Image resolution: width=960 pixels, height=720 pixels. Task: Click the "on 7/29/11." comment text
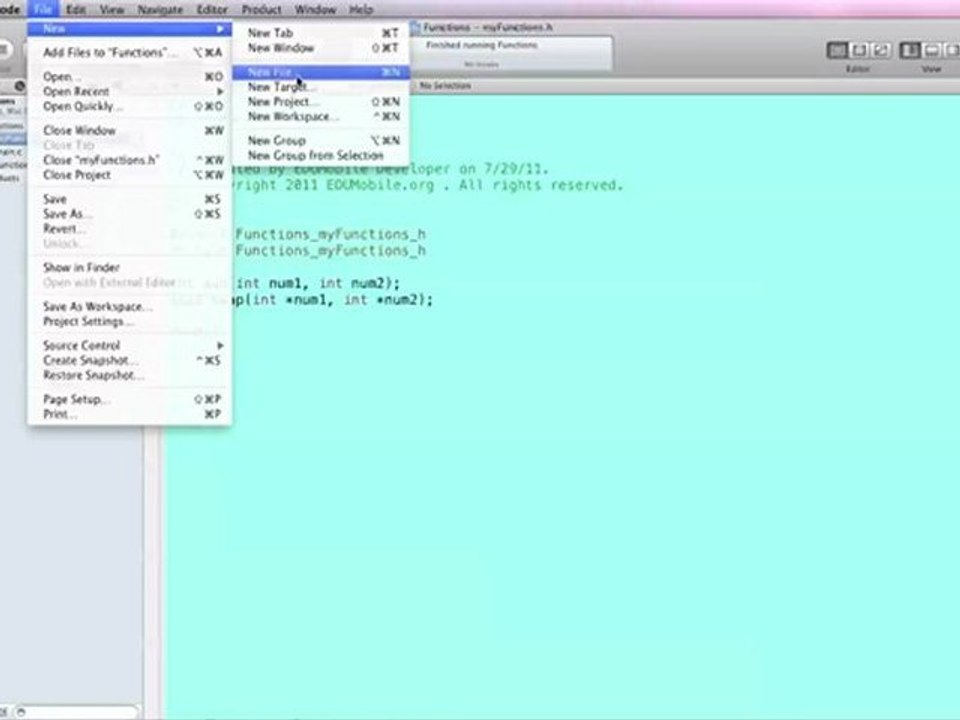[504, 168]
